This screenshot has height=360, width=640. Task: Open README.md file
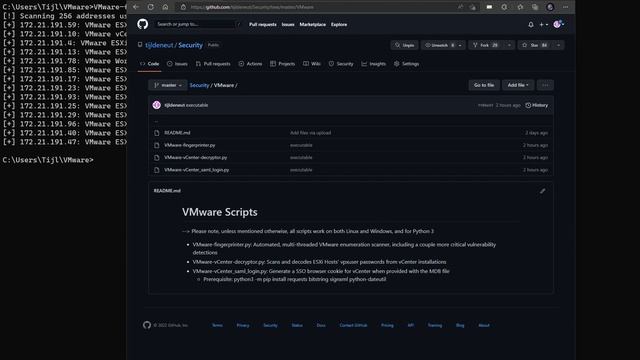[177, 133]
